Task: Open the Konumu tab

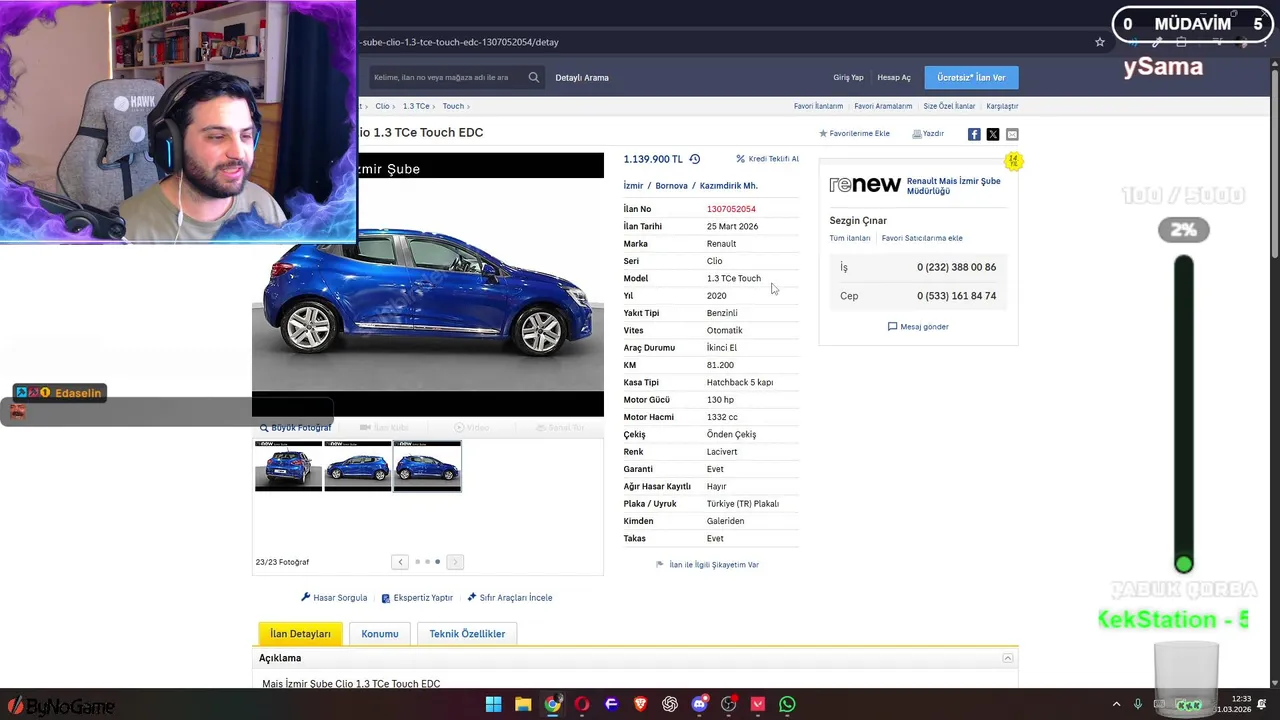Action: (380, 634)
